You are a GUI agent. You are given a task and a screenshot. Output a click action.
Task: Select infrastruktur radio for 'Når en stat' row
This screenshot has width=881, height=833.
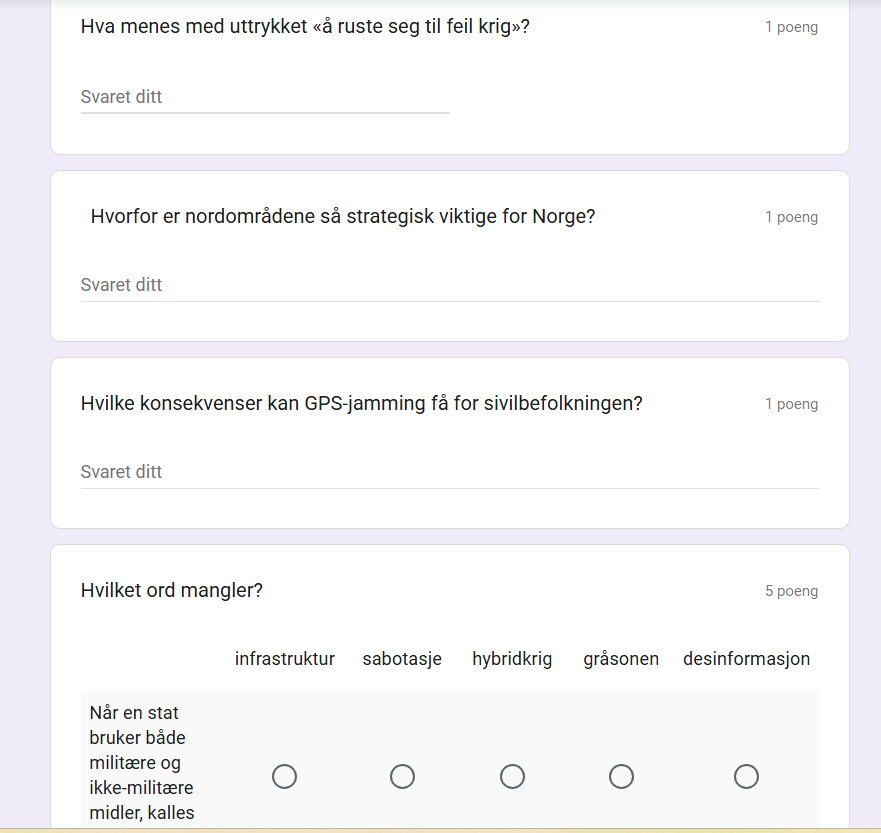285,776
